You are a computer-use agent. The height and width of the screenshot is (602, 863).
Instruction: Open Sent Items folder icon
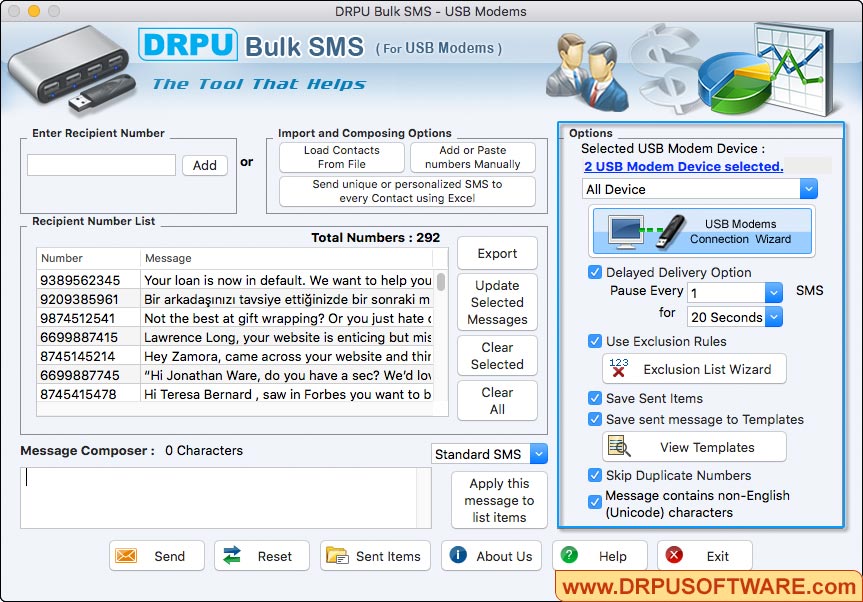point(340,556)
